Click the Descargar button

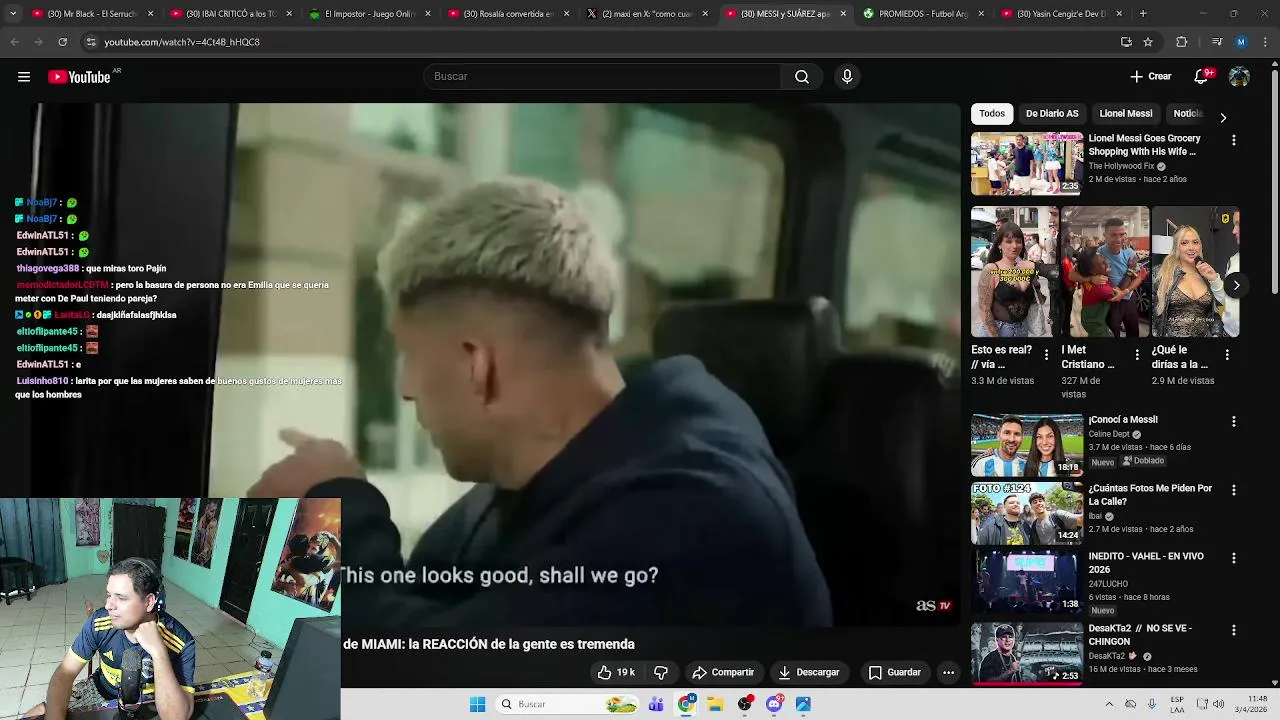coord(809,673)
